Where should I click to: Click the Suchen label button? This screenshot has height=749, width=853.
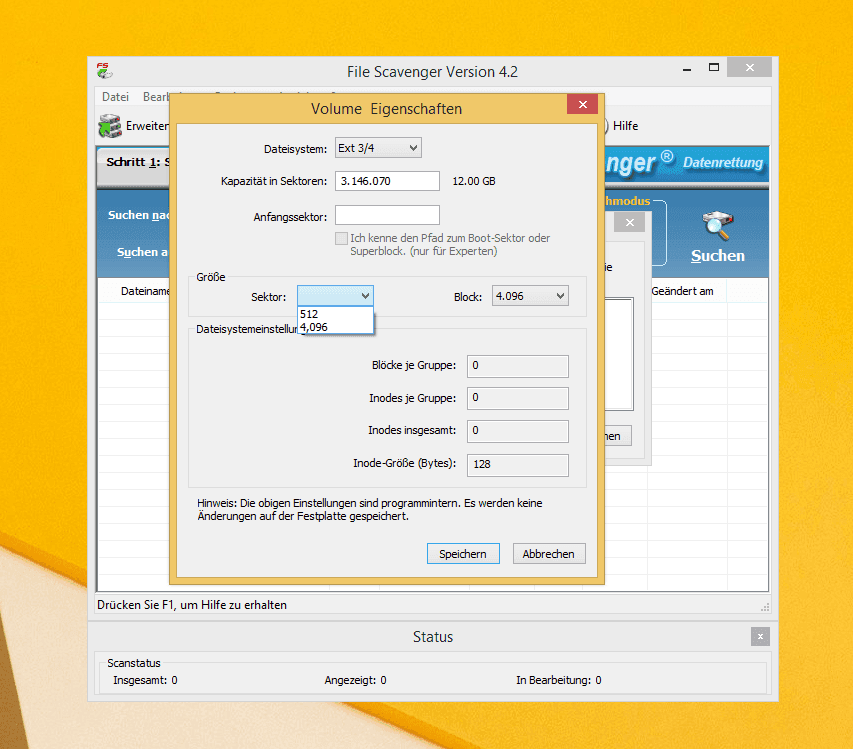pyautogui.click(x=718, y=256)
